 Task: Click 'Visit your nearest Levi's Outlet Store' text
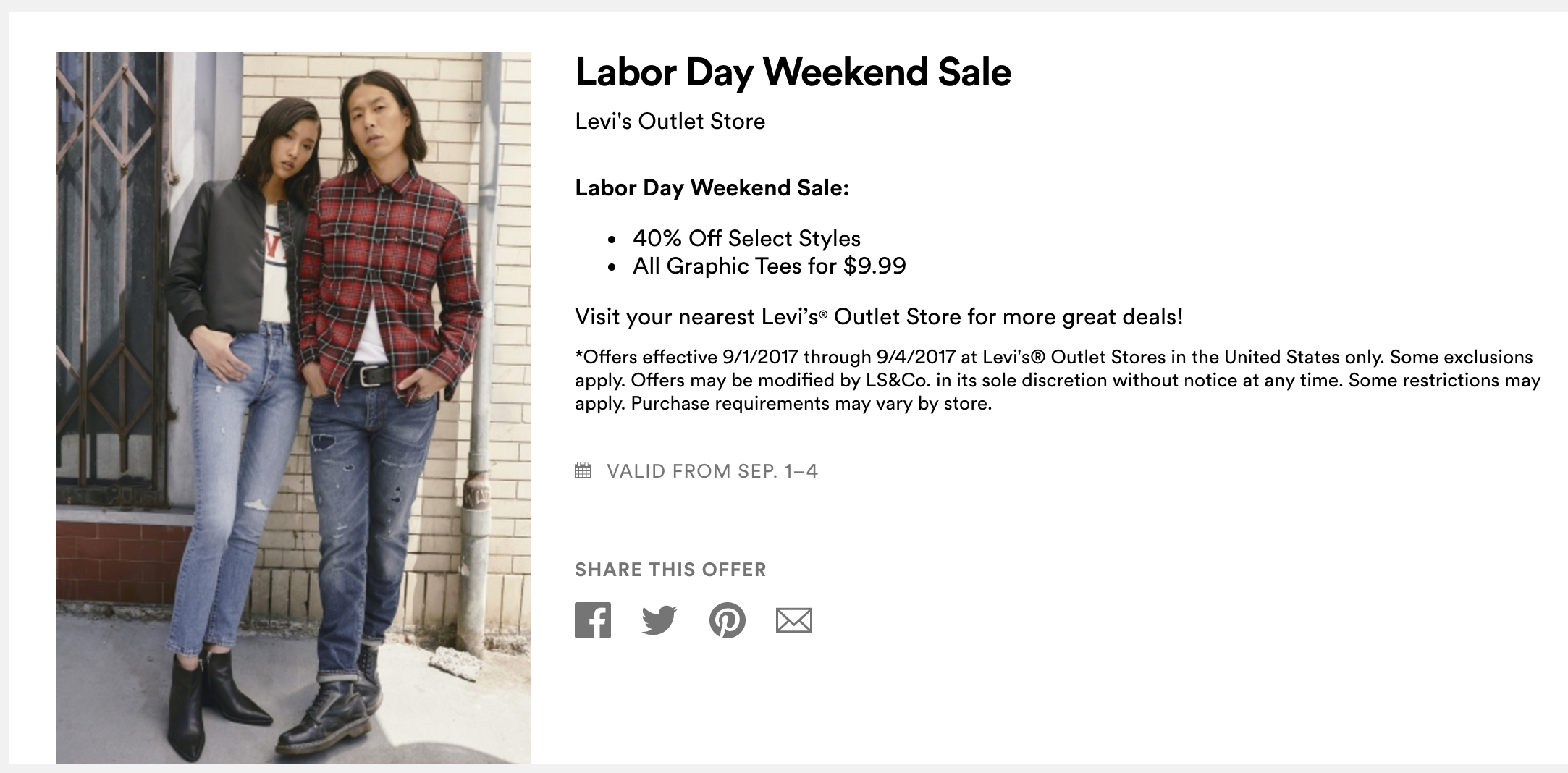(x=878, y=317)
